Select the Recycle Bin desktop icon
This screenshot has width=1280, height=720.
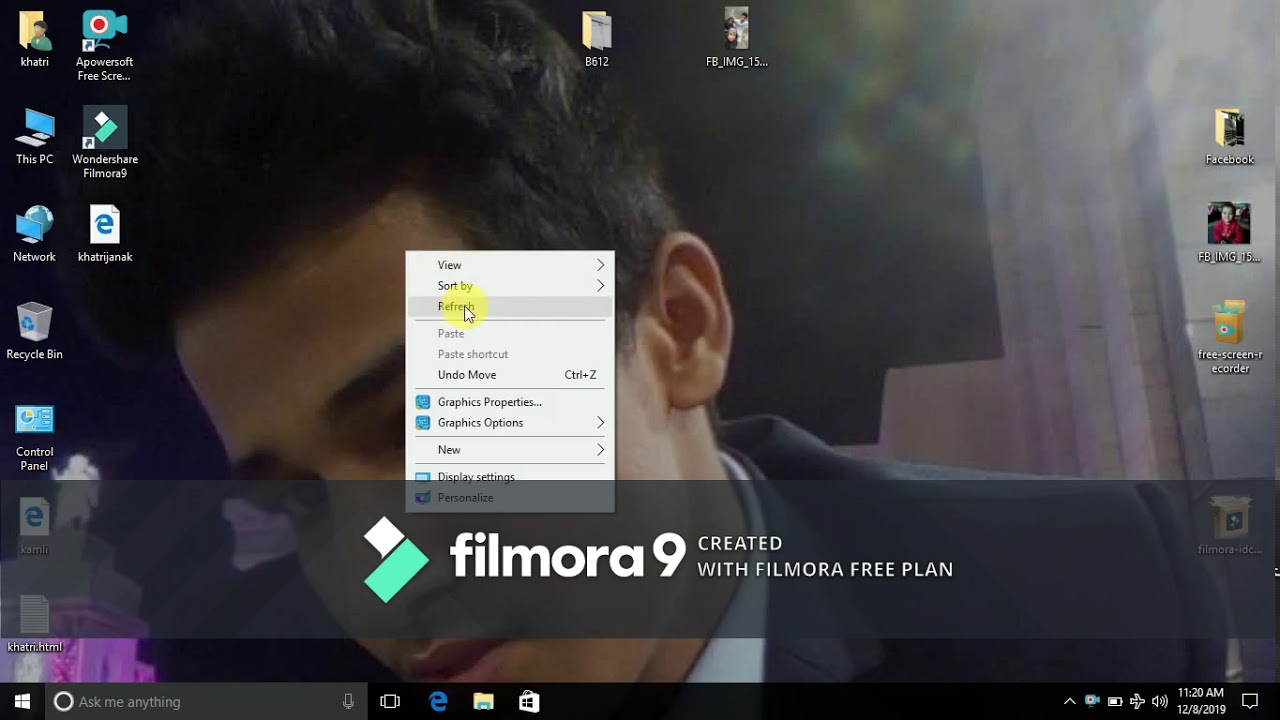[34, 331]
